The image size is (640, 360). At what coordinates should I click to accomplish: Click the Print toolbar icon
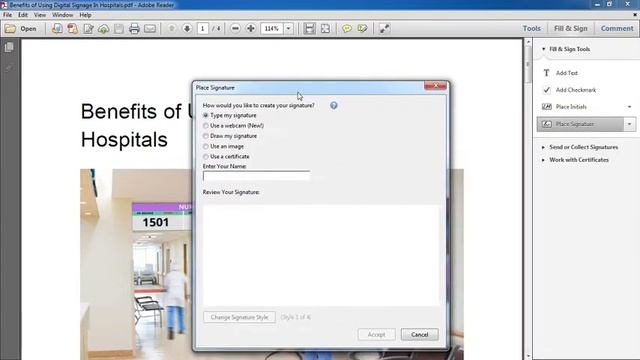pyautogui.click(x=134, y=29)
